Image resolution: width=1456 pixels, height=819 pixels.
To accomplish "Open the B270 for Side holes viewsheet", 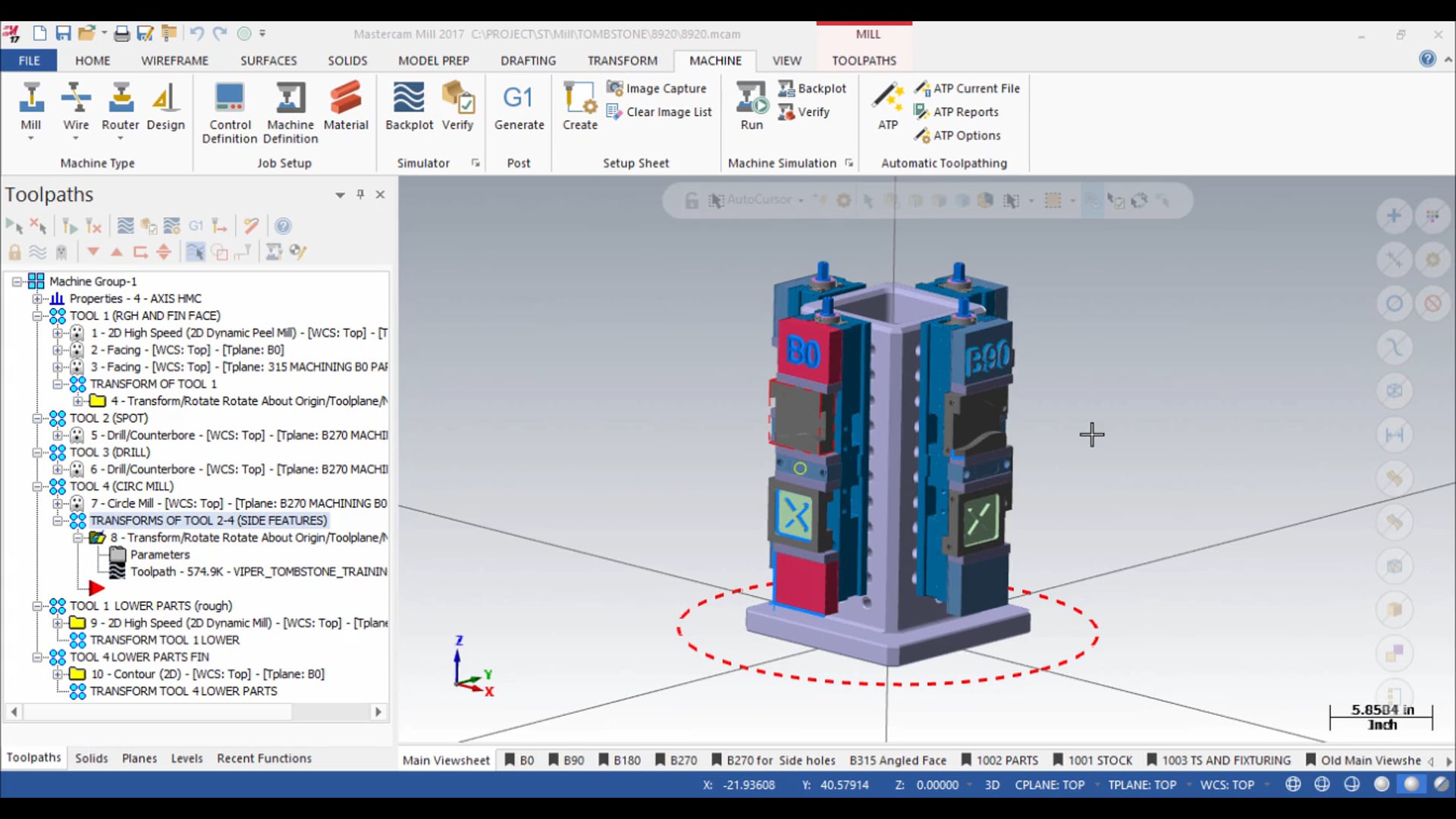I will [773, 761].
